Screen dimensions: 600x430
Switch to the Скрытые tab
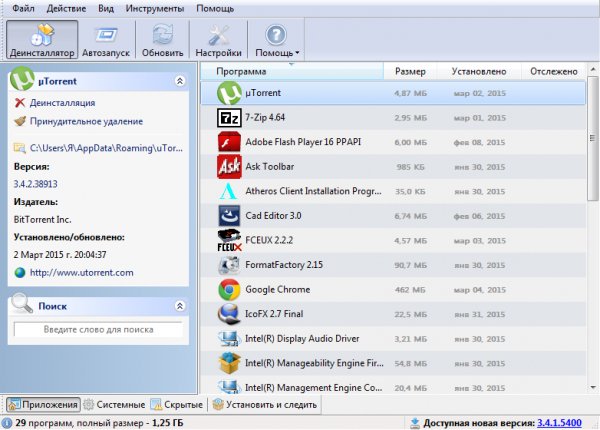click(x=177, y=404)
